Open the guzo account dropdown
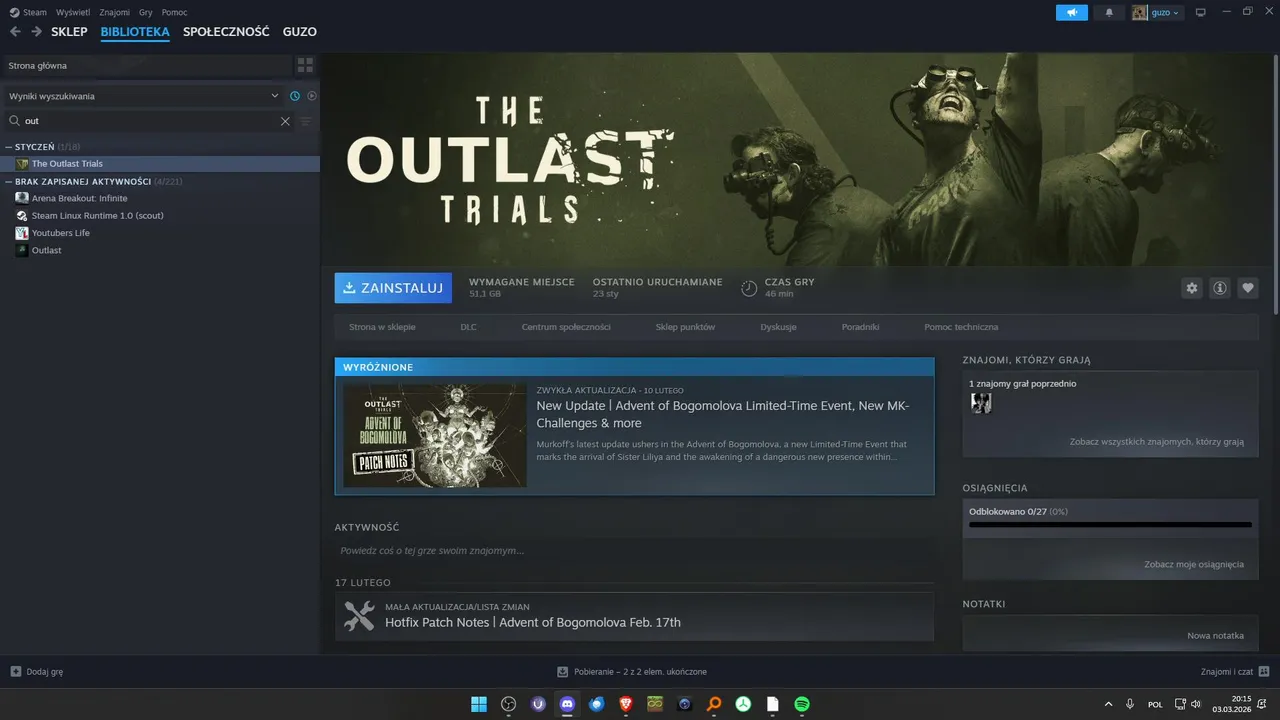Screen dimensions: 1280x720 click(1157, 12)
